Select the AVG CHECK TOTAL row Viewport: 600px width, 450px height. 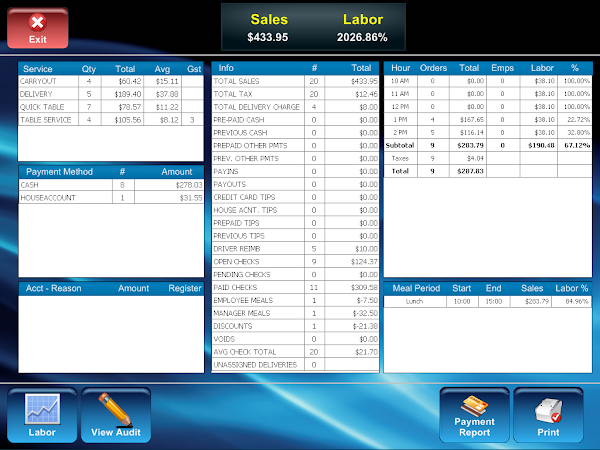tap(295, 352)
